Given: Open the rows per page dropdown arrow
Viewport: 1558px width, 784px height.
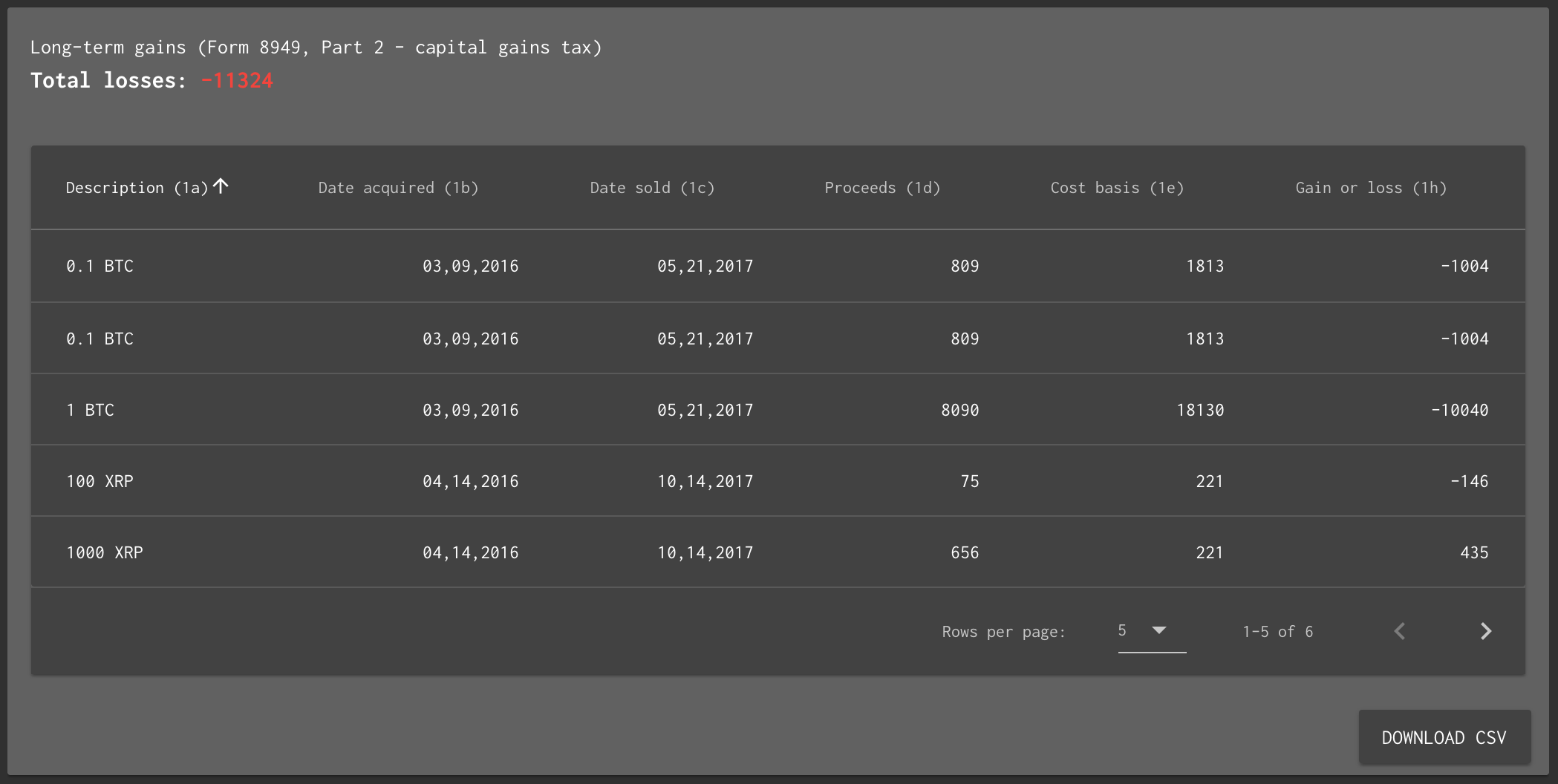Looking at the screenshot, I should pyautogui.click(x=1159, y=630).
